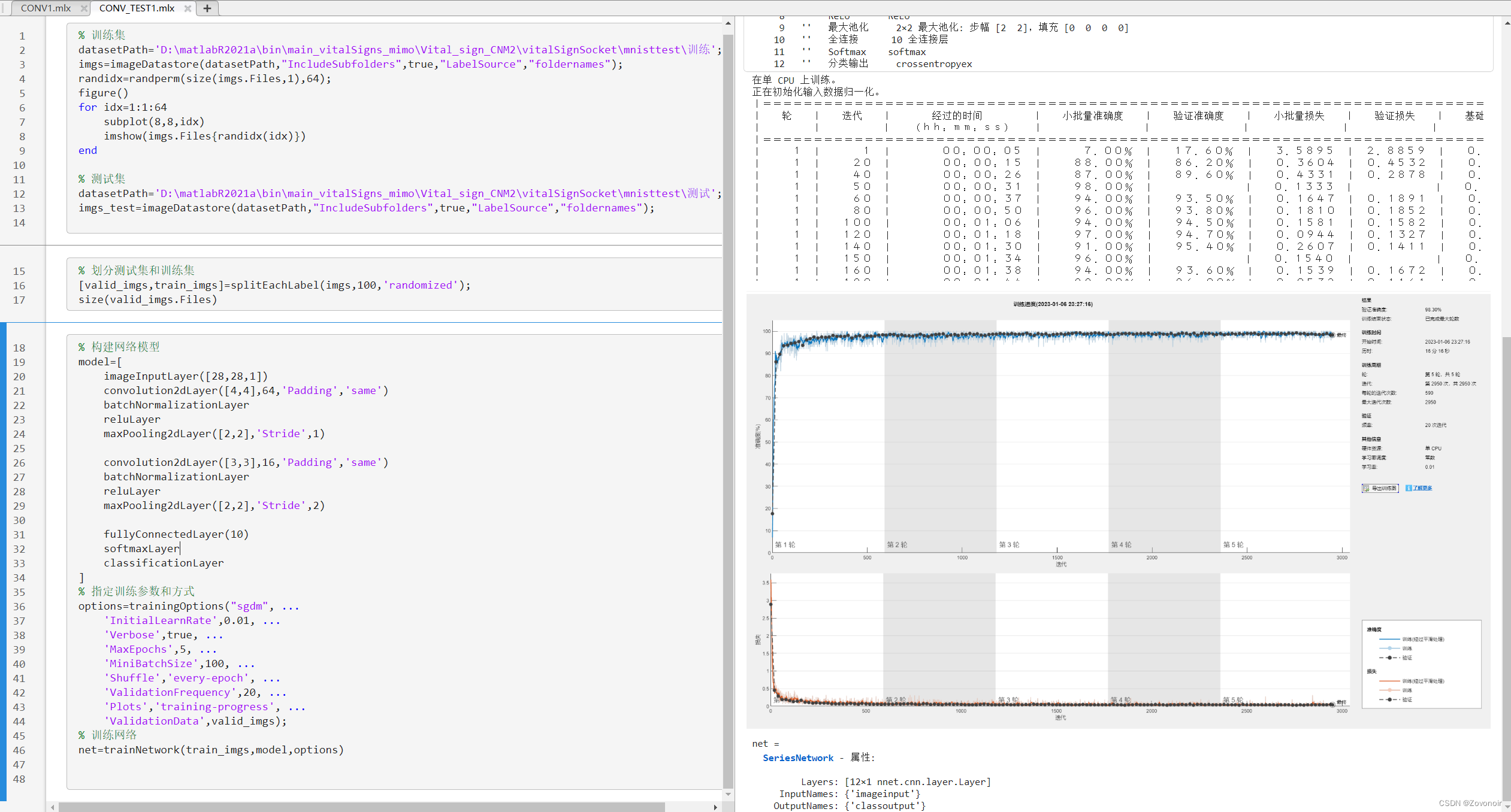Click the info icon beside 了解更多
The width and height of the screenshot is (1511, 812).
click(1409, 488)
